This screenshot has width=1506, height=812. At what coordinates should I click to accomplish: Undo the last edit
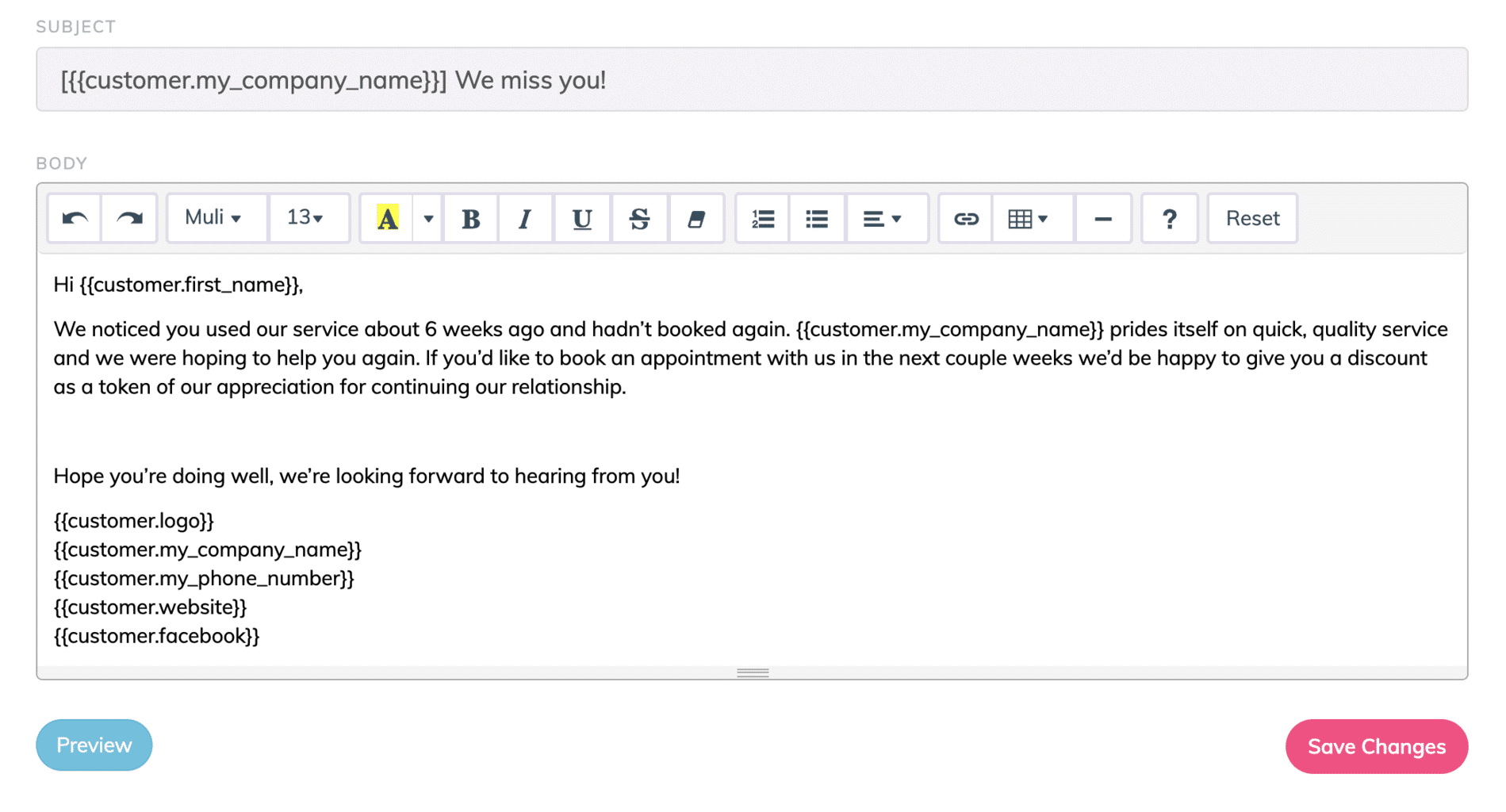75,218
